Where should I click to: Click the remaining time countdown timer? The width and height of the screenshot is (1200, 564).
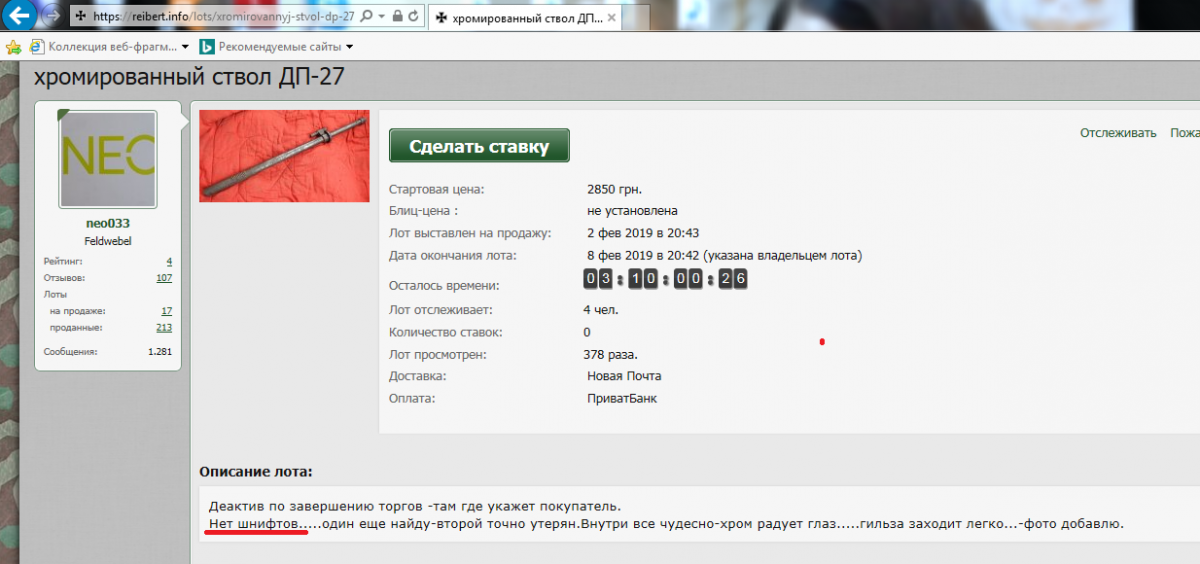[x=665, y=279]
